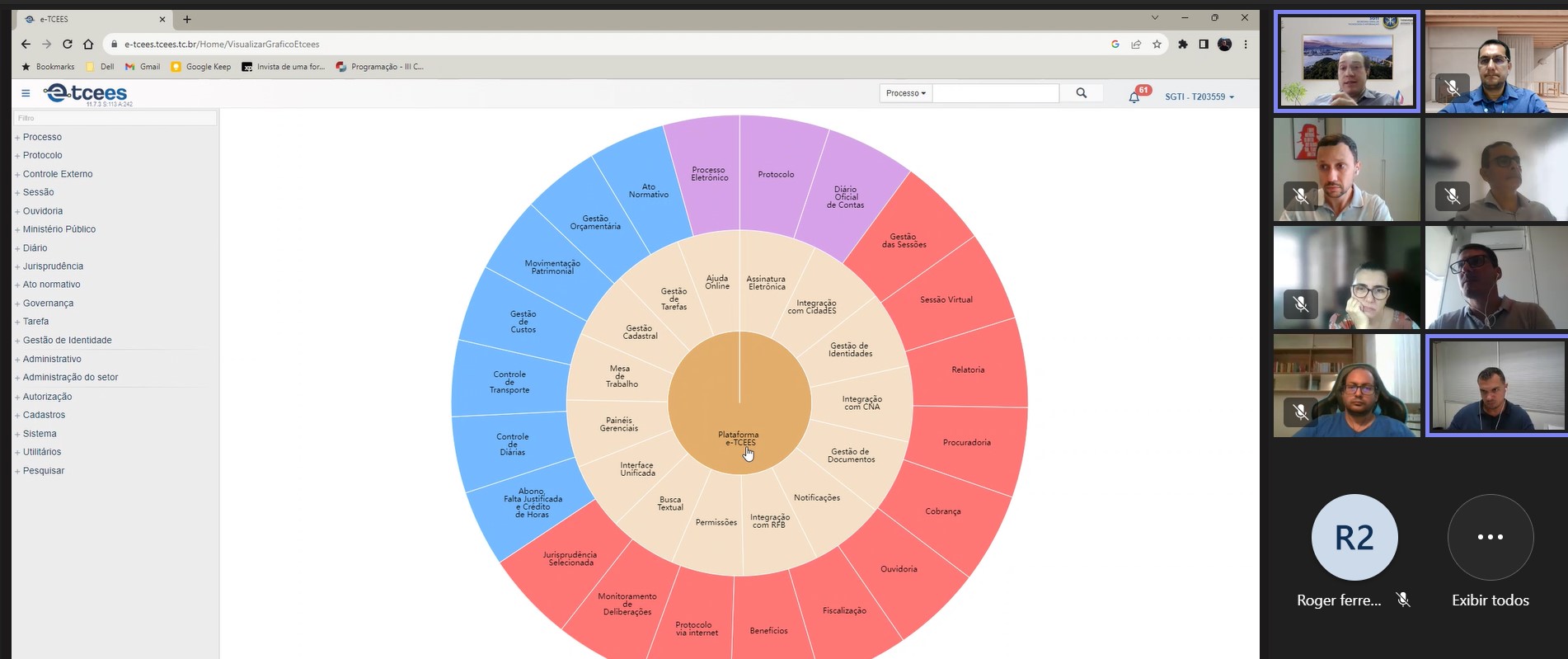
Task: Select the Ouvidoria red chart segment
Action: [899, 569]
